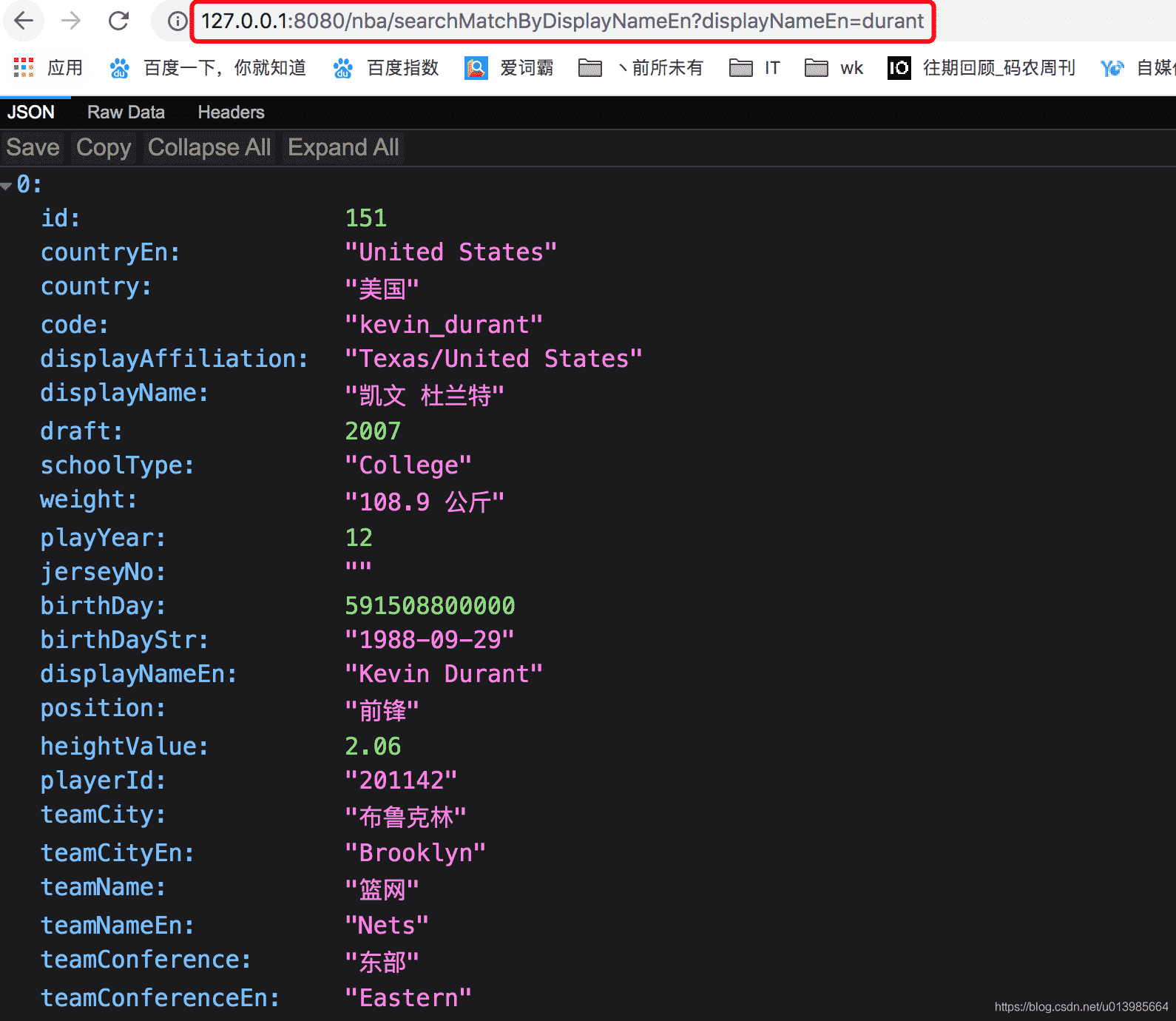The height and width of the screenshot is (1021, 1176).
Task: Select the JSON tab
Action: tap(31, 112)
